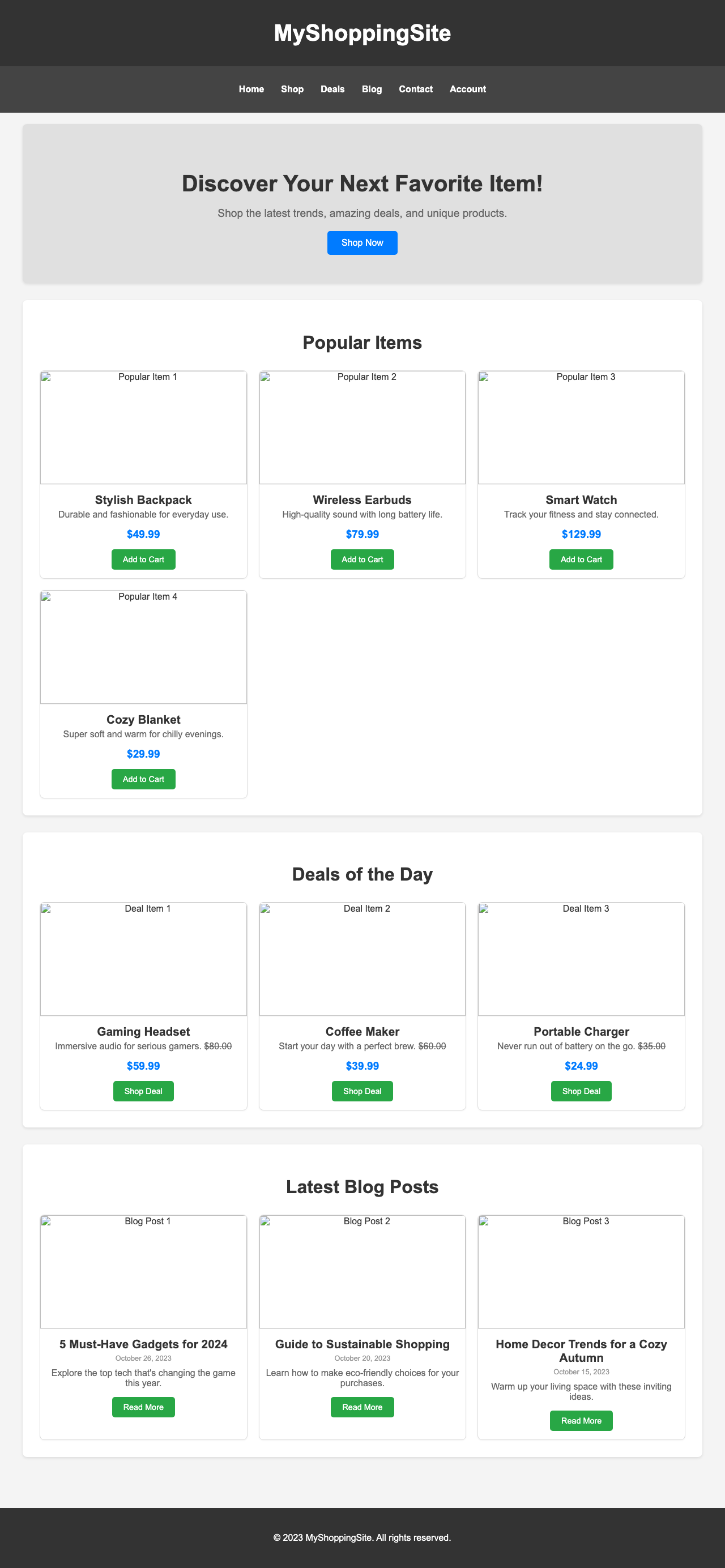Image resolution: width=725 pixels, height=1568 pixels.
Task: Click the MyShoppingSite header title
Action: pos(362,33)
